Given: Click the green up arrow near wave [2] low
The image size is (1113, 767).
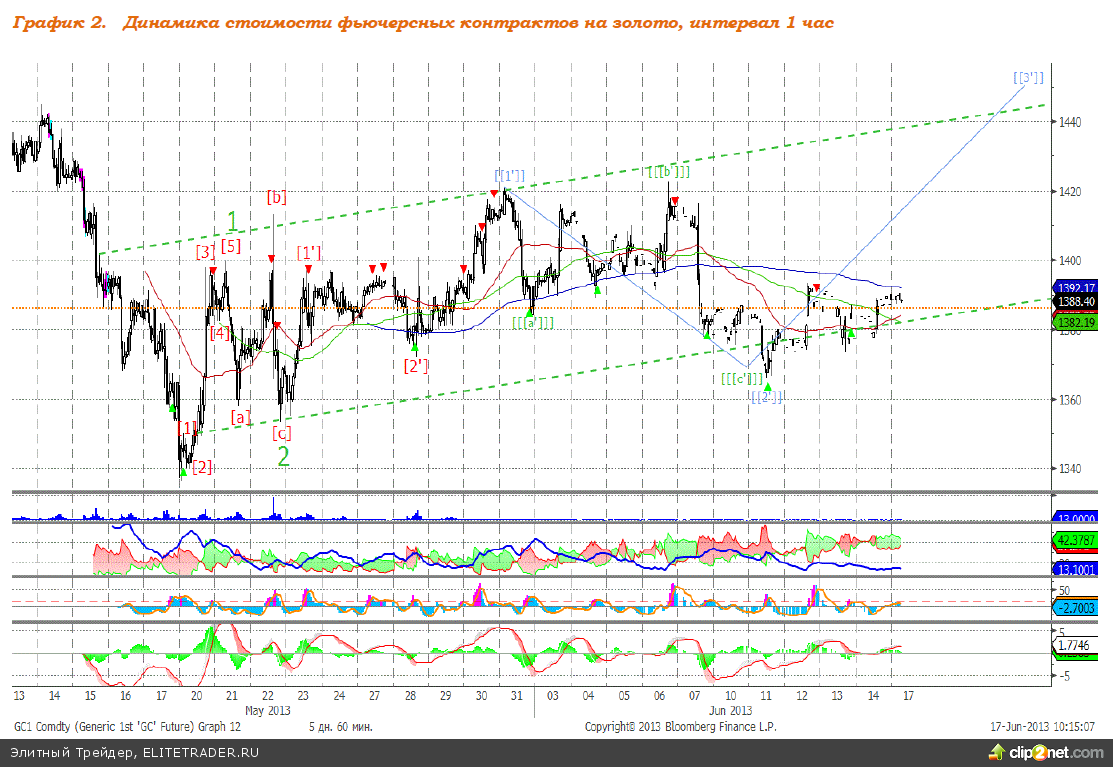Looking at the screenshot, I should coord(183,471).
